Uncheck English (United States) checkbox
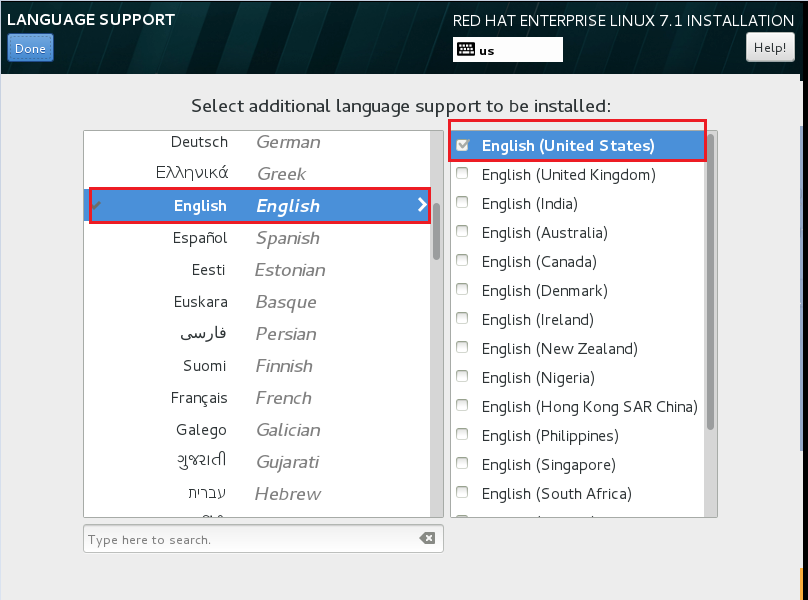 click(463, 145)
